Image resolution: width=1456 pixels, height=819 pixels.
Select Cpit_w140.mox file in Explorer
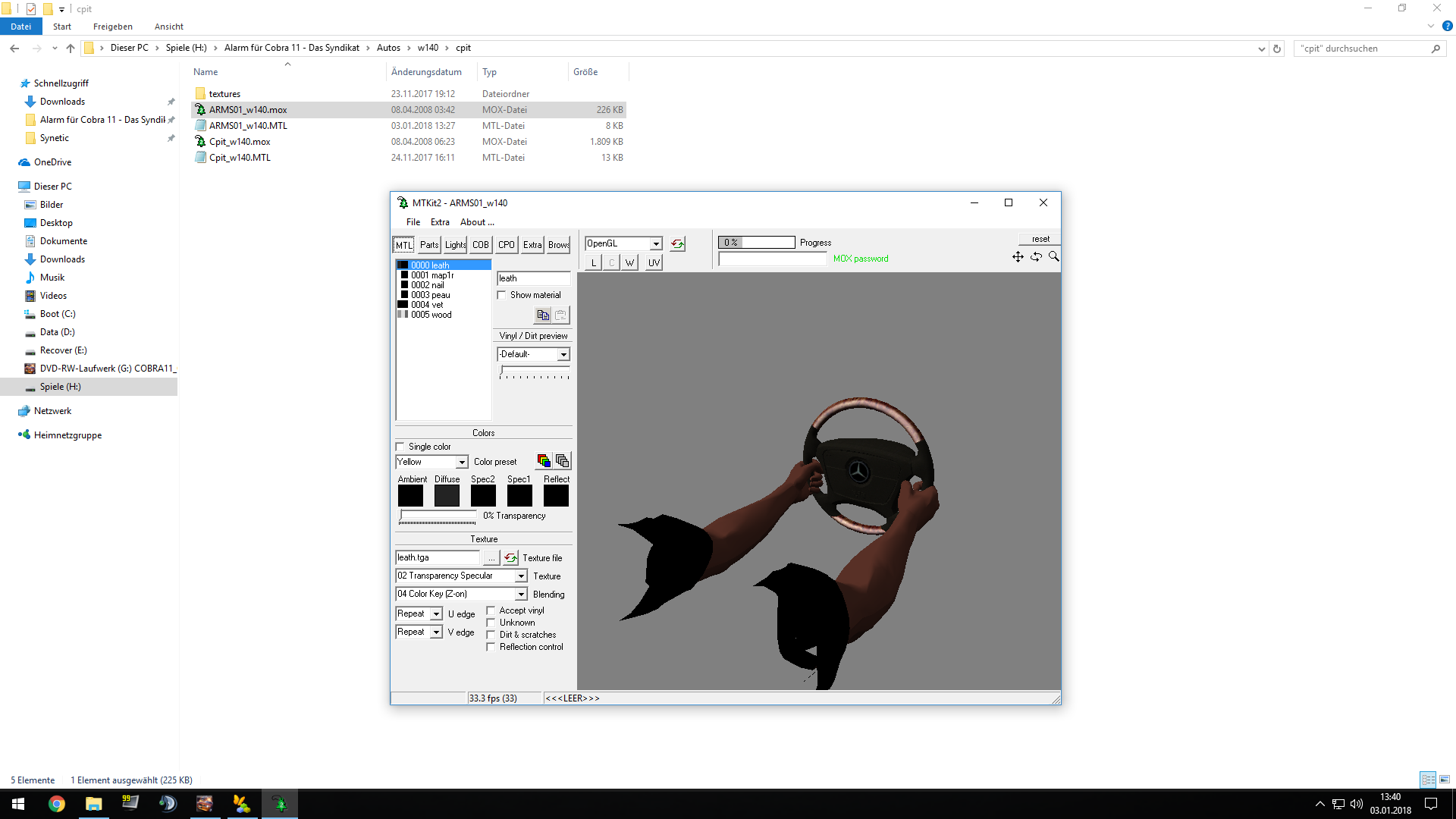(240, 142)
